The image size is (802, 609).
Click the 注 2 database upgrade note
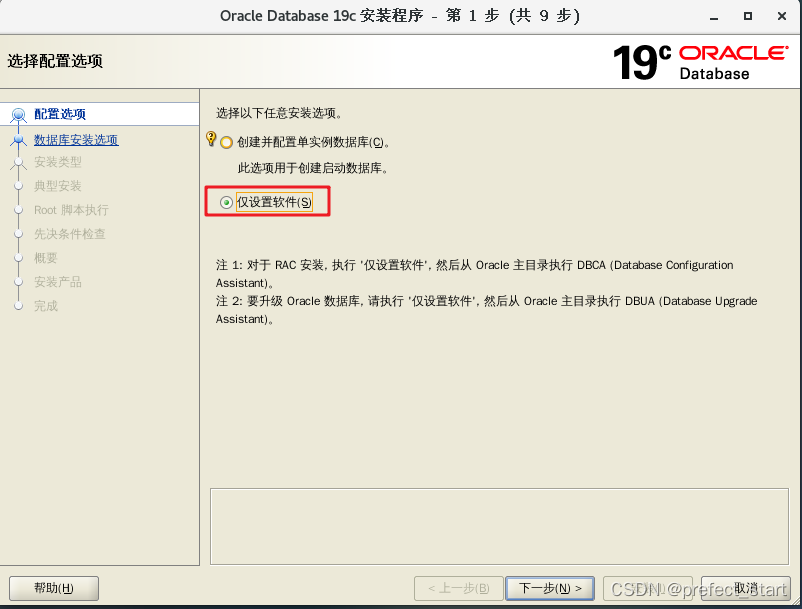(486, 310)
